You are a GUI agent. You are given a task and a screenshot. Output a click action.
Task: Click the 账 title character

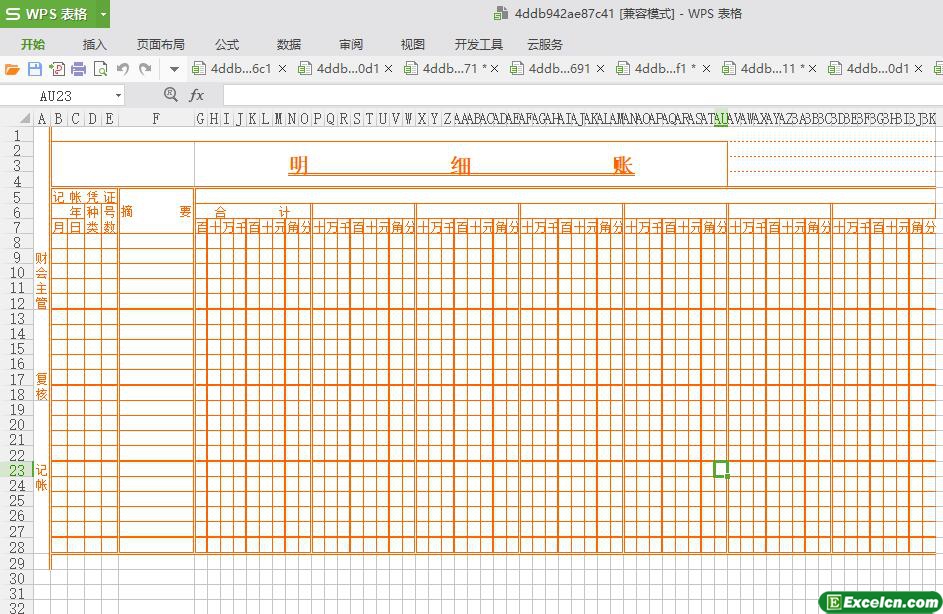(x=624, y=165)
